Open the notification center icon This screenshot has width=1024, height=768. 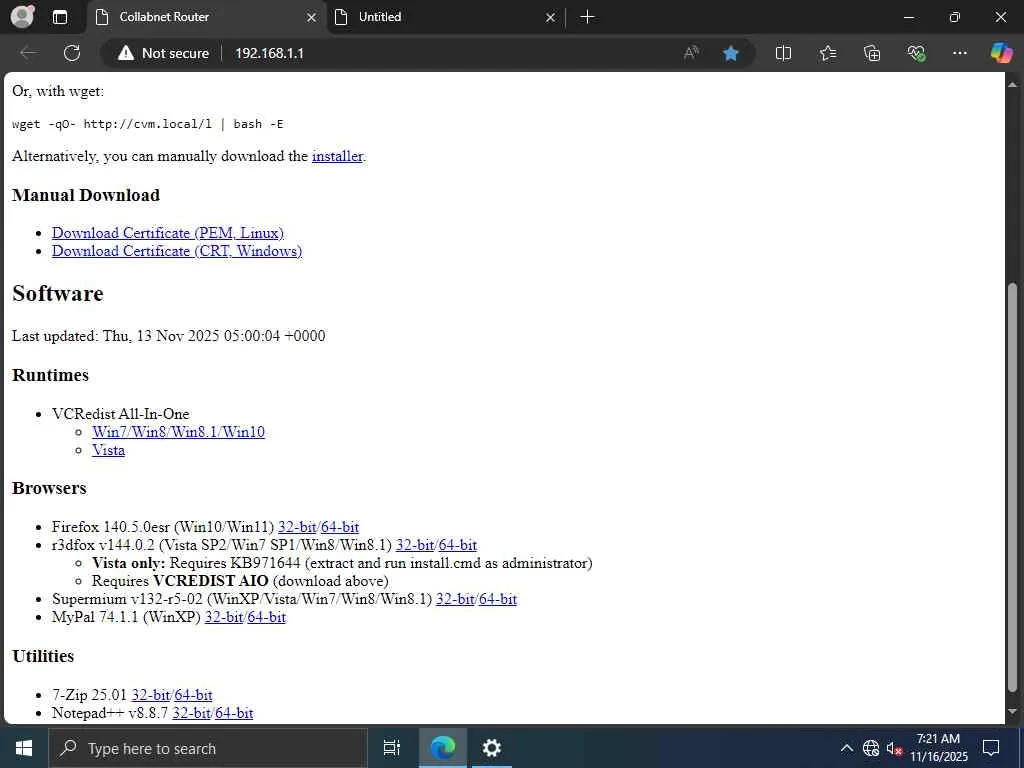[991, 748]
